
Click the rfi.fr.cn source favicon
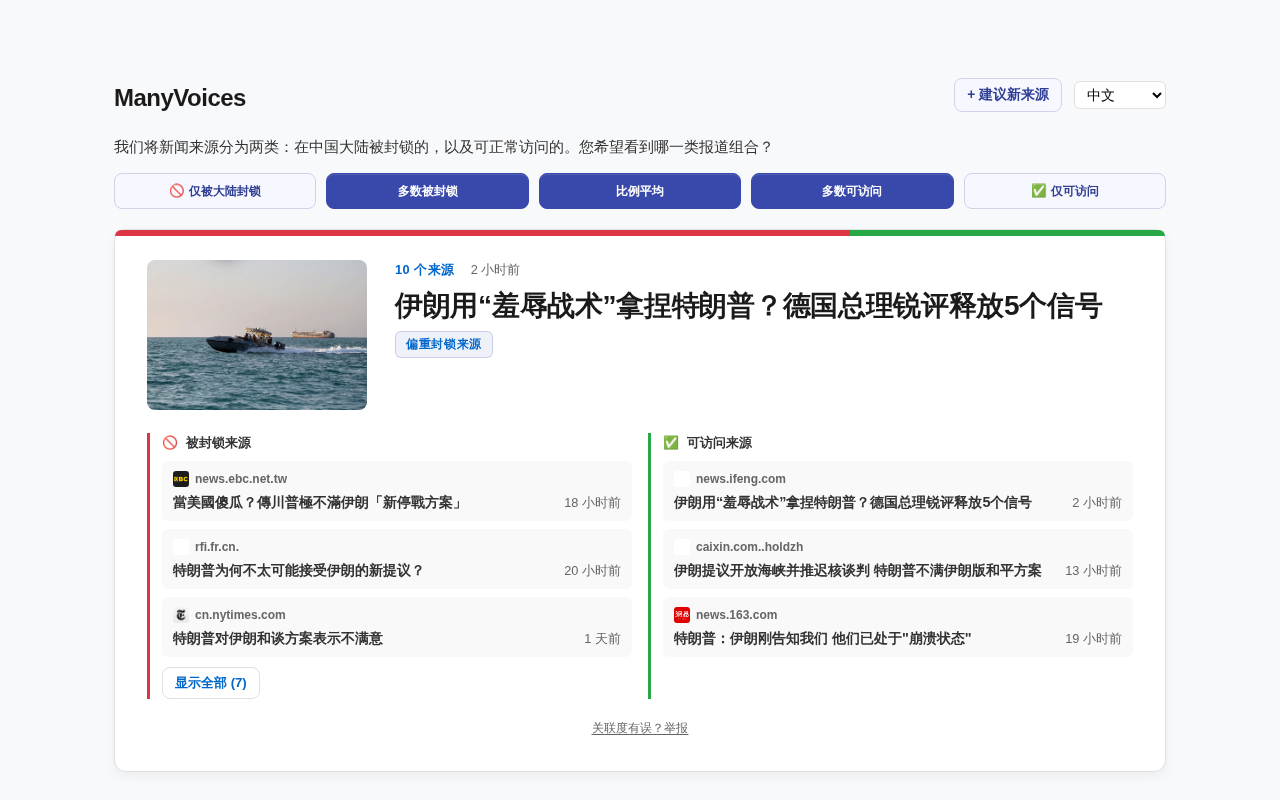[x=181, y=547]
